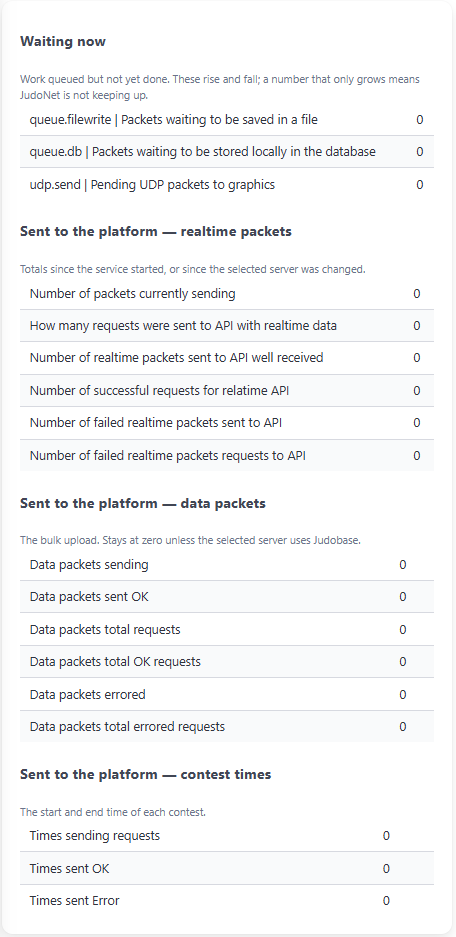Click the 'Times sent Error' row
The width and height of the screenshot is (456, 937).
(x=227, y=901)
